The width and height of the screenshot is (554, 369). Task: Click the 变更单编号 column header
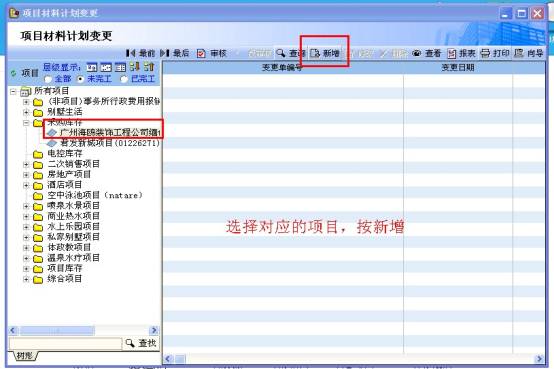283,68
